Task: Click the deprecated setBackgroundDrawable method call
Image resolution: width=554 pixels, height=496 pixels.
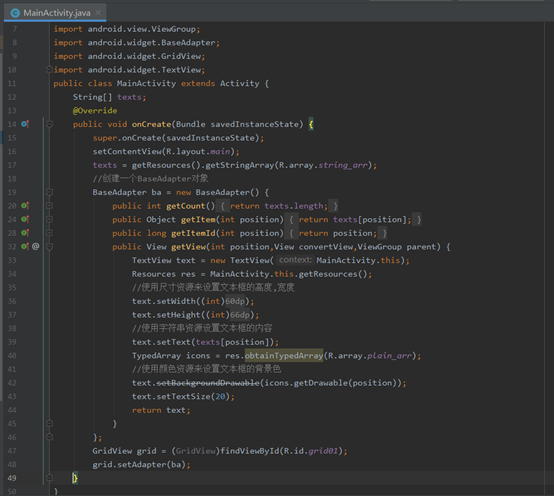Action: pos(208,383)
